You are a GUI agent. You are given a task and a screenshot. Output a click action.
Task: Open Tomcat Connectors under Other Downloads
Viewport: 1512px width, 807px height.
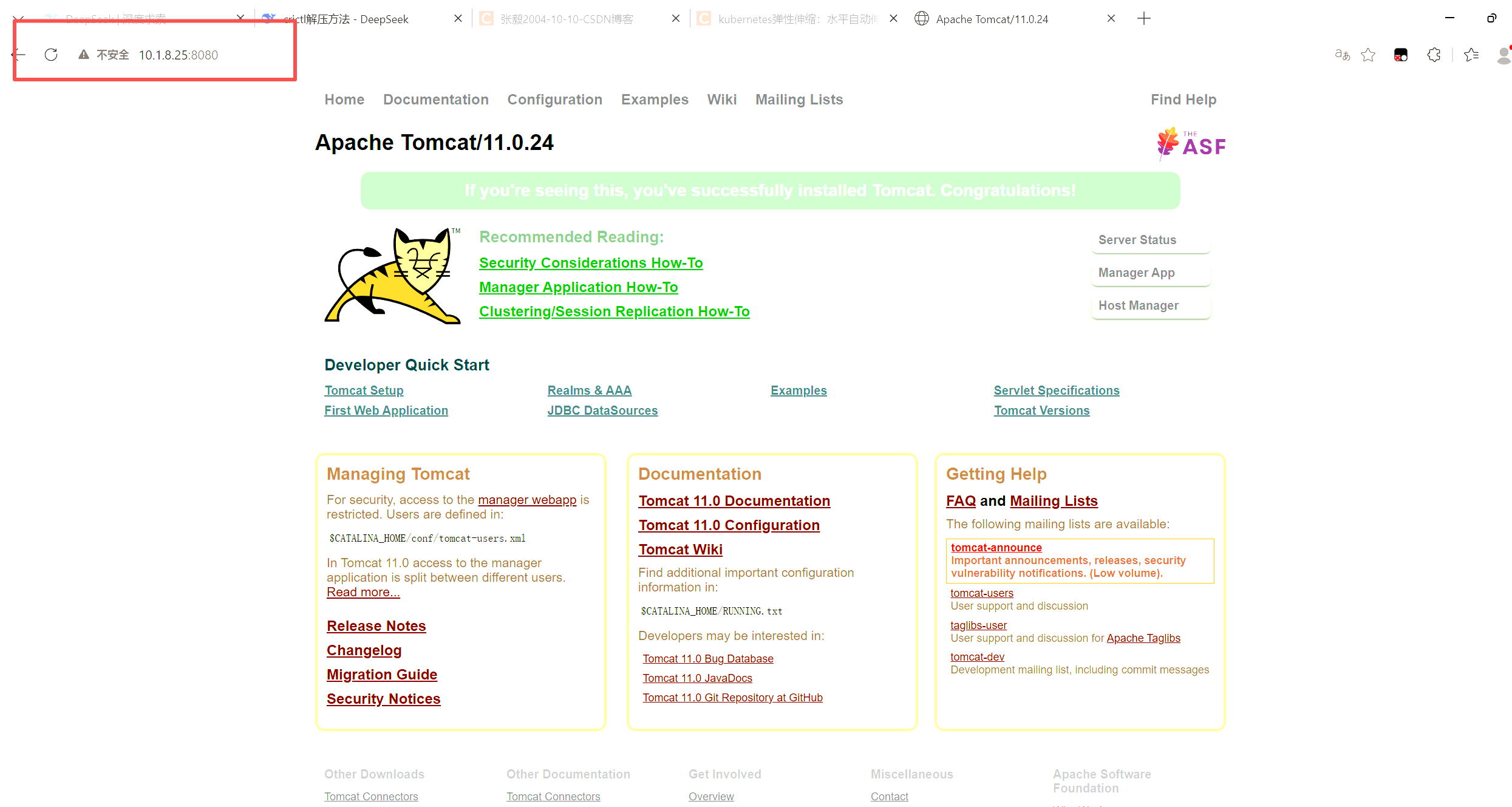371,797
